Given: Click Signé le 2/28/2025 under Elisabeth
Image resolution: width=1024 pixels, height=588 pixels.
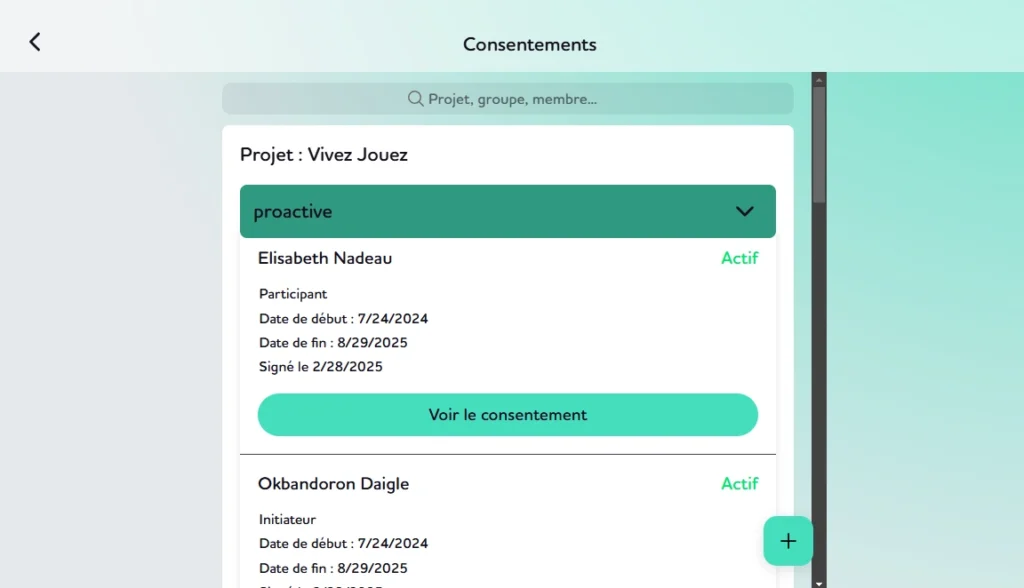Looking at the screenshot, I should click(321, 367).
